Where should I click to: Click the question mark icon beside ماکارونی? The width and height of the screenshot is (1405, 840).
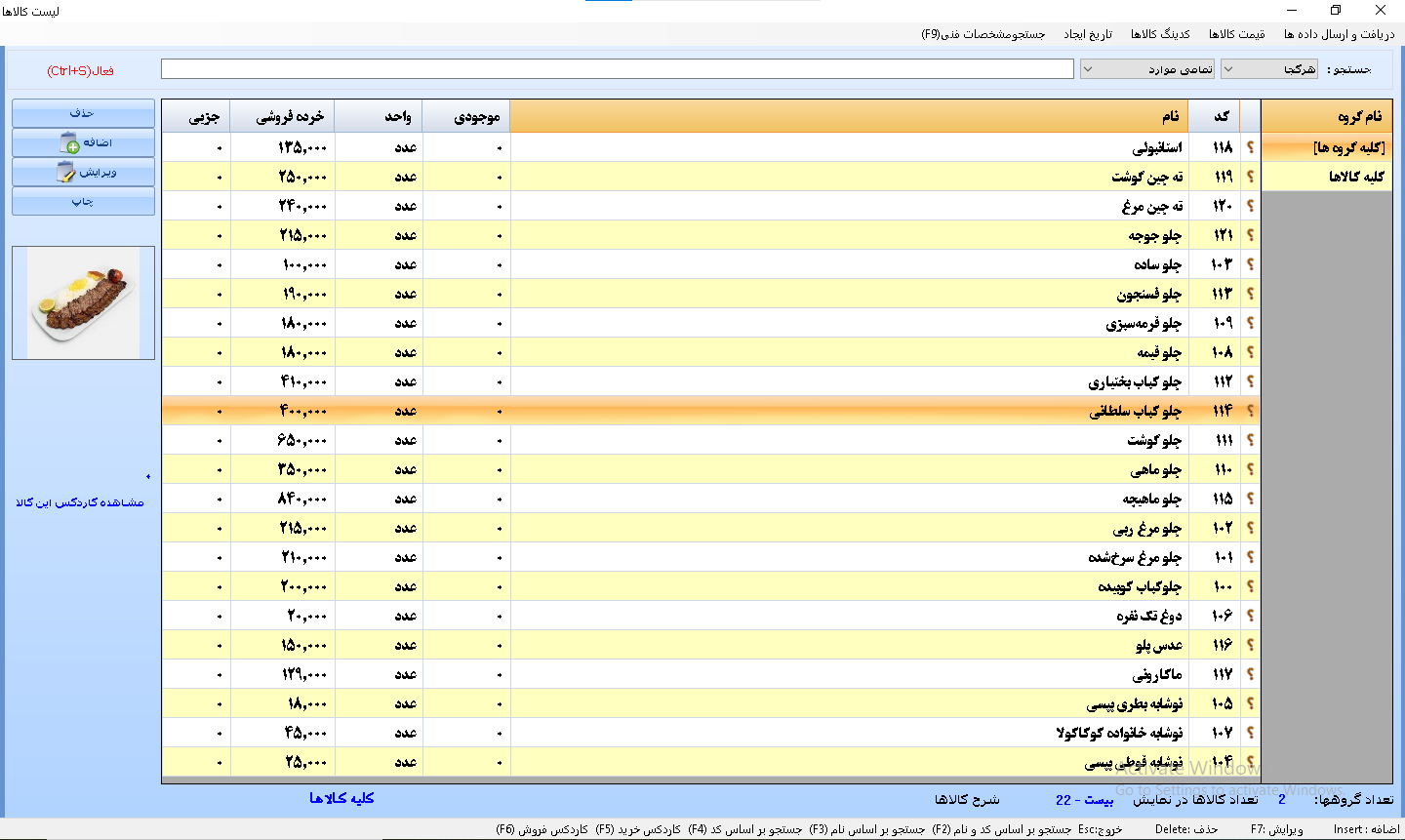pyautogui.click(x=1250, y=673)
